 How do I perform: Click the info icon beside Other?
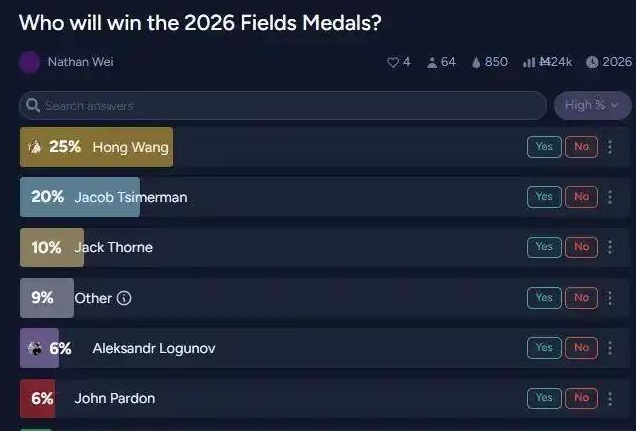[x=124, y=298]
